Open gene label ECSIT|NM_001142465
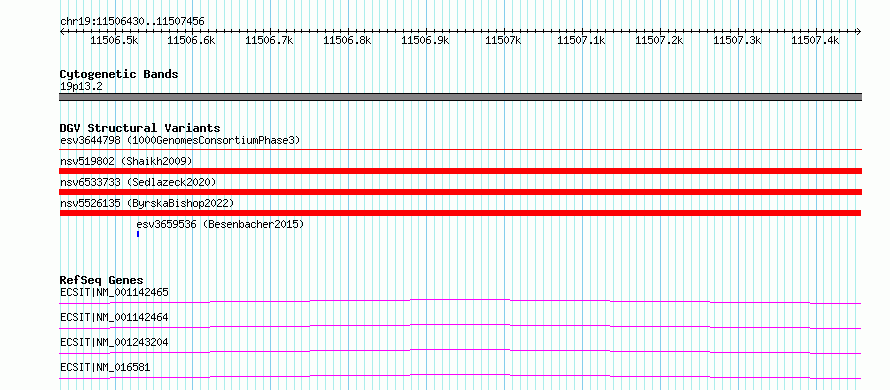This screenshot has width=890, height=390. [x=114, y=292]
